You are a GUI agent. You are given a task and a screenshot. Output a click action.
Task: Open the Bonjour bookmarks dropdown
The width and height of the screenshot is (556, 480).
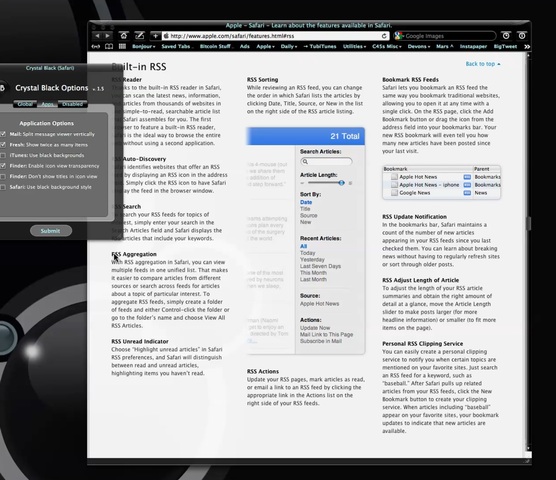tap(144, 46)
